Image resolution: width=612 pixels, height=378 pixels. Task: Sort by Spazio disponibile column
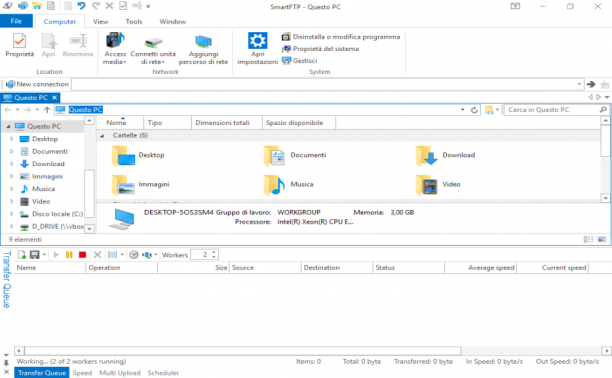pos(299,123)
